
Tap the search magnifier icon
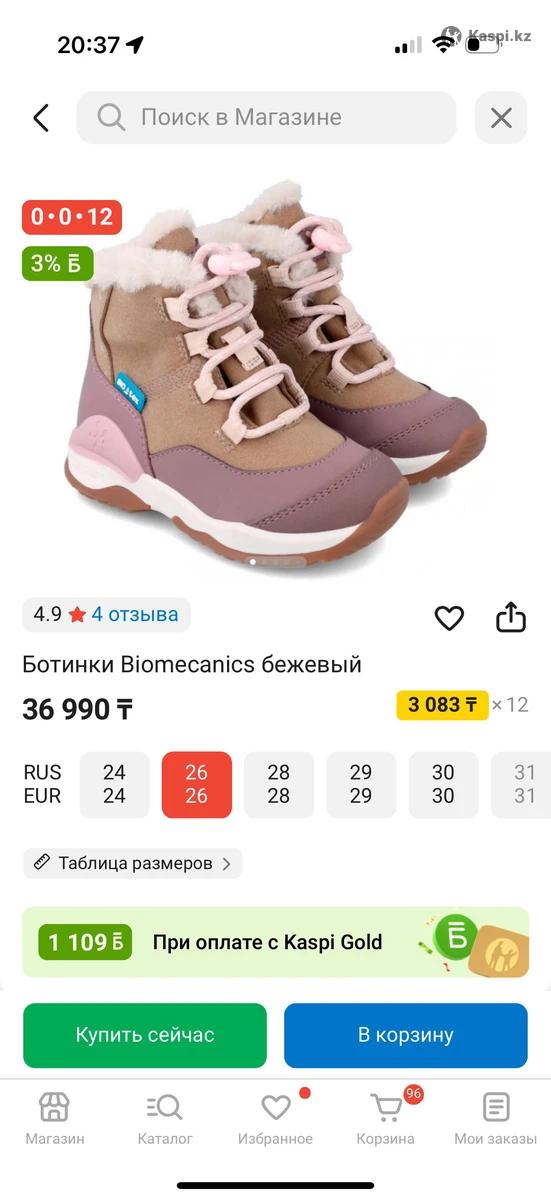point(110,118)
